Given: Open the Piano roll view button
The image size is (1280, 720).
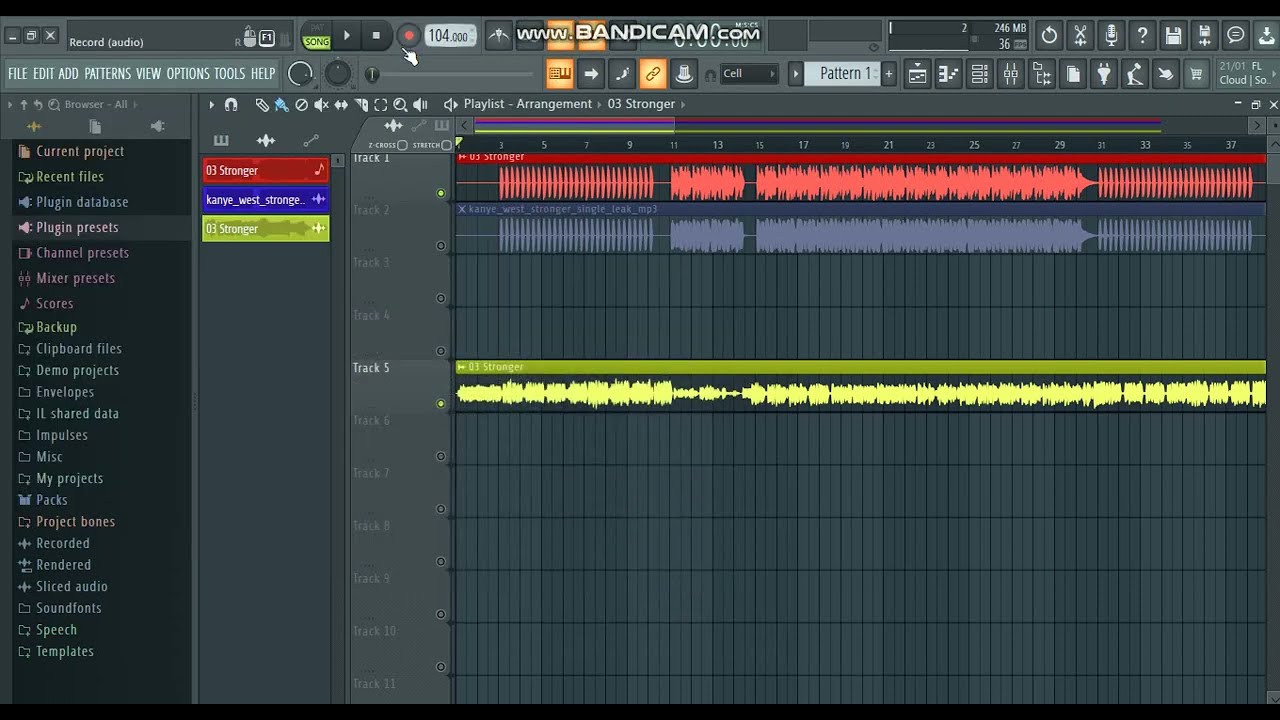Looking at the screenshot, I should (x=948, y=73).
